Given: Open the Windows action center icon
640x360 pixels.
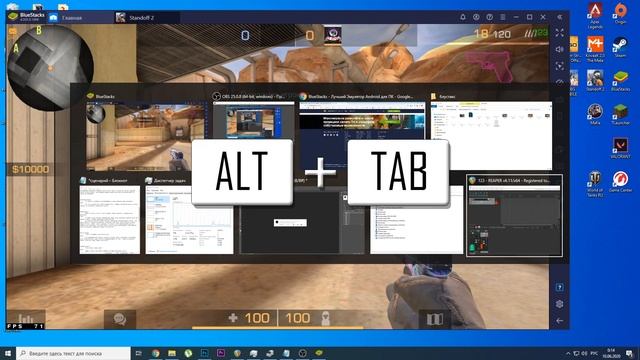Looking at the screenshot, I should 630,353.
